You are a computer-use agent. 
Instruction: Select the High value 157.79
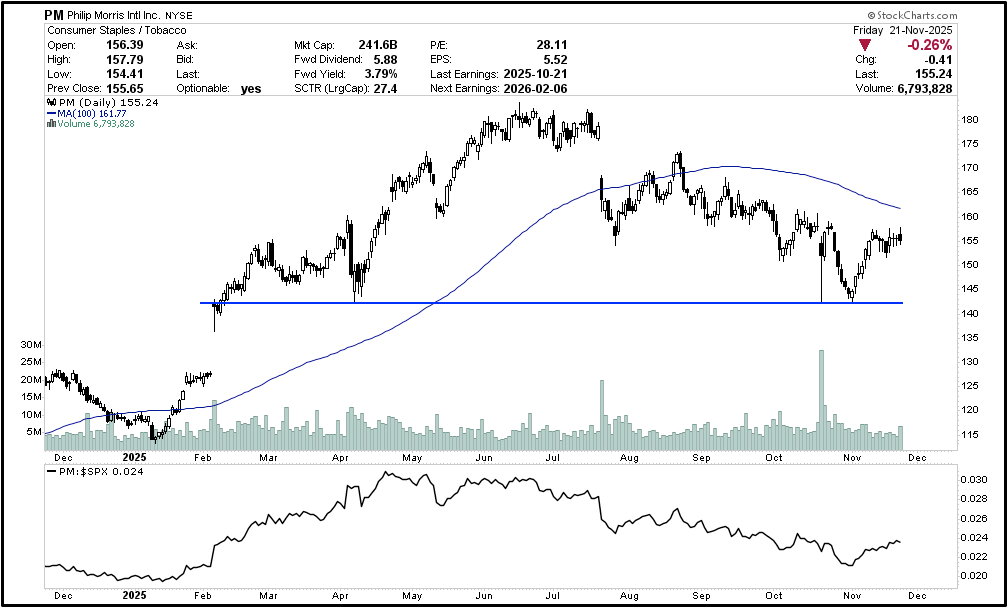pyautogui.click(x=125, y=60)
